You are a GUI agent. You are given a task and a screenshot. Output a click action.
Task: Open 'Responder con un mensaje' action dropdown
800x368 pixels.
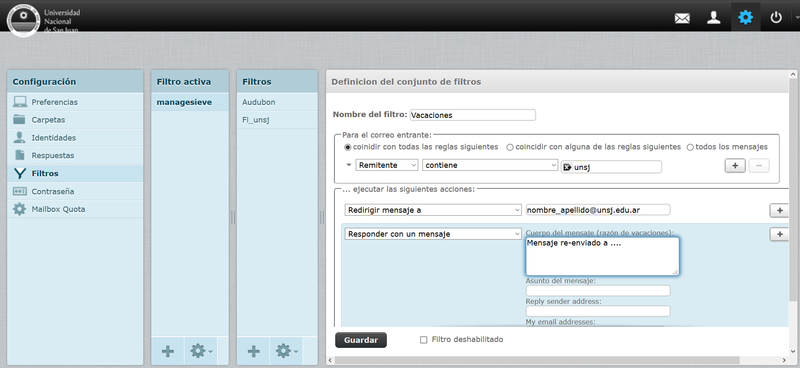(433, 234)
